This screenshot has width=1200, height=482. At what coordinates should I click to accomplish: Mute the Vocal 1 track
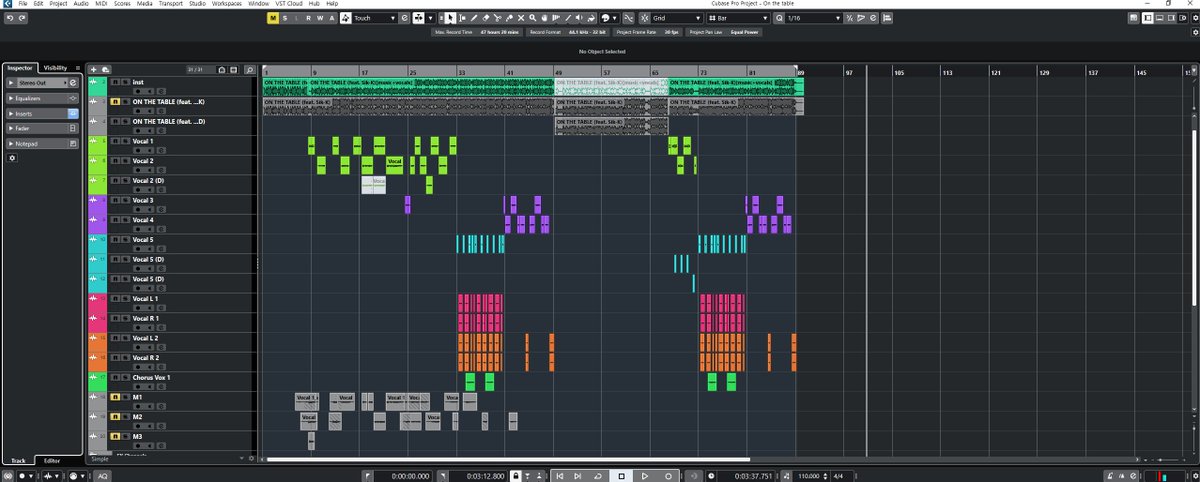click(115, 141)
